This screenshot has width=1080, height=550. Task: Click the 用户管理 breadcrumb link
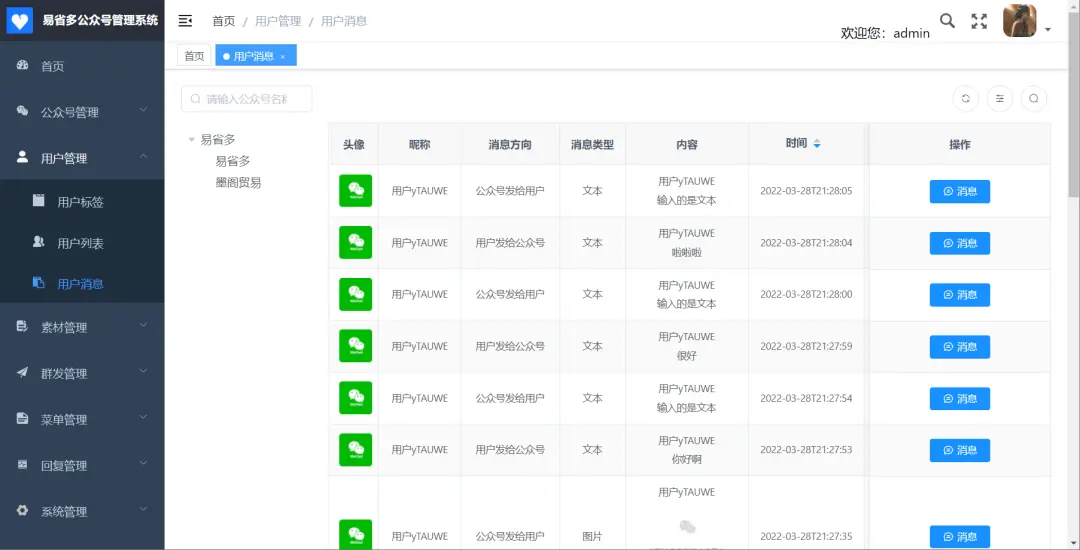277,21
